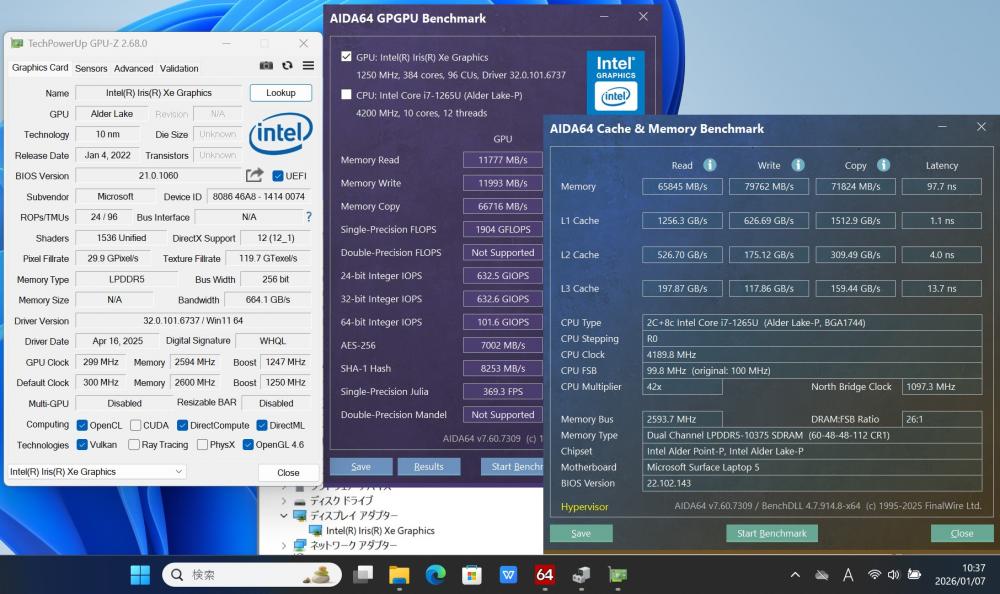The width and height of the screenshot is (1000, 594).
Task: Click the info icon next to Read
Action: [709, 165]
